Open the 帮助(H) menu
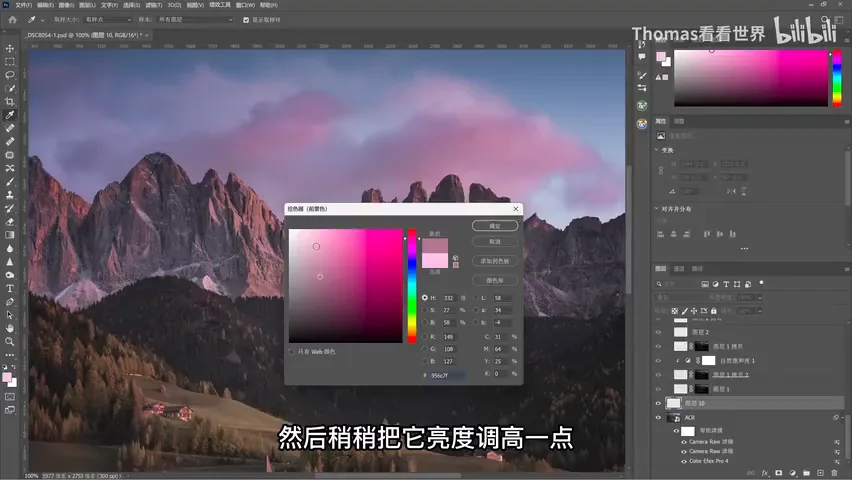 point(268,5)
